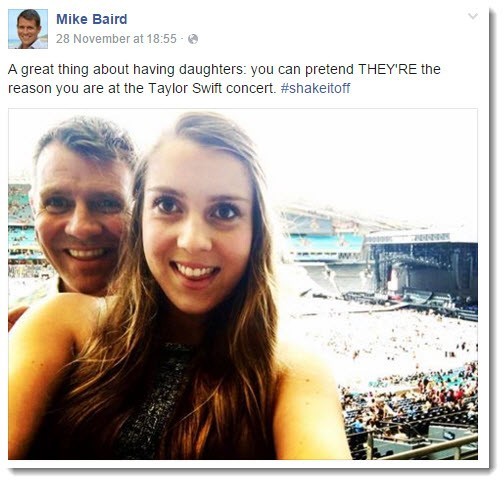Click the phrase A great thing

point(48,69)
